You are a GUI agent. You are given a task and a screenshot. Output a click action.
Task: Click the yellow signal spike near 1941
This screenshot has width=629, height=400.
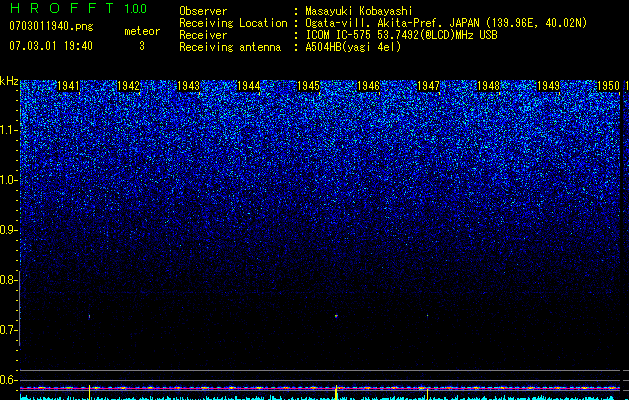point(89,392)
